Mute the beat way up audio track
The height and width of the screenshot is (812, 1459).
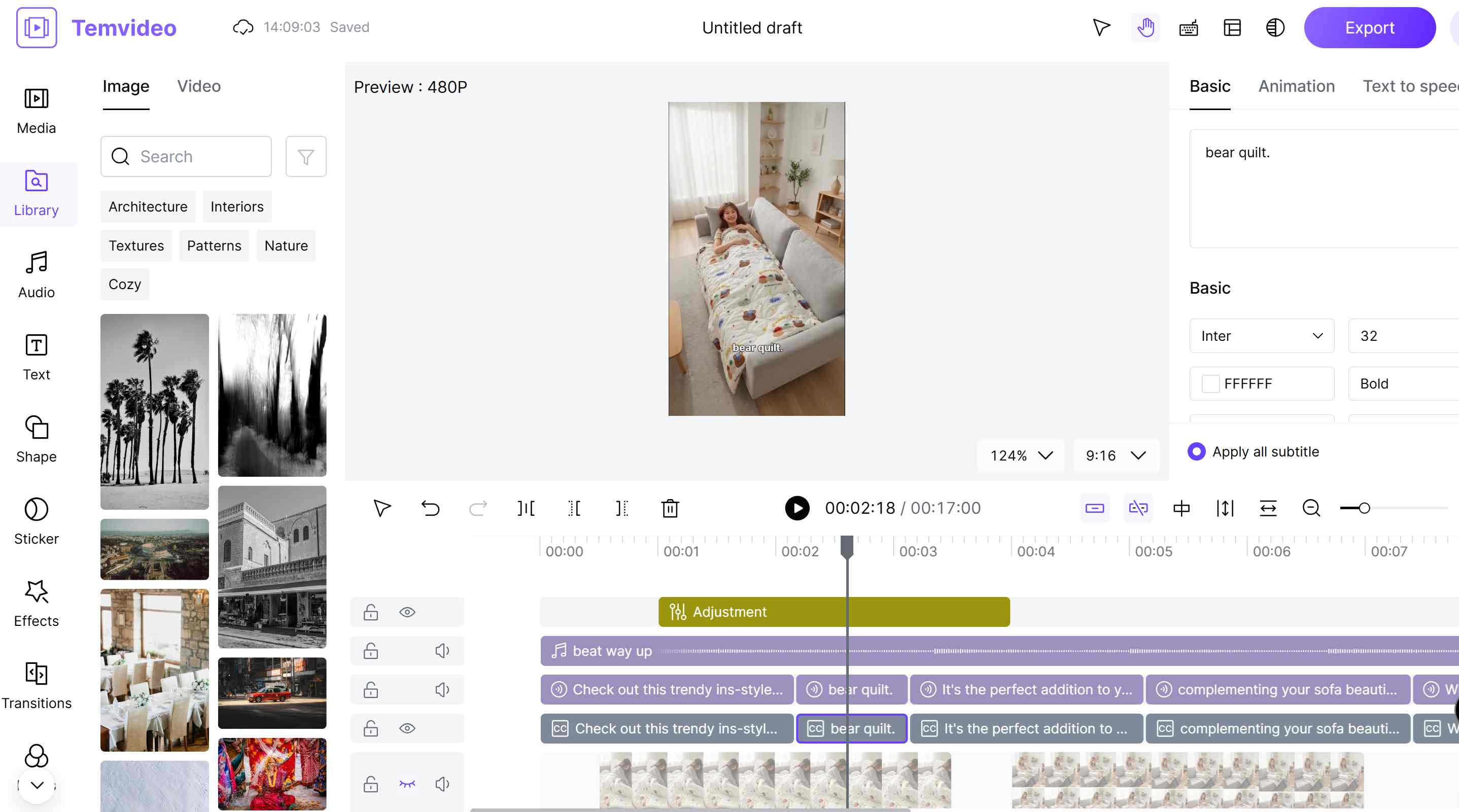coord(442,651)
